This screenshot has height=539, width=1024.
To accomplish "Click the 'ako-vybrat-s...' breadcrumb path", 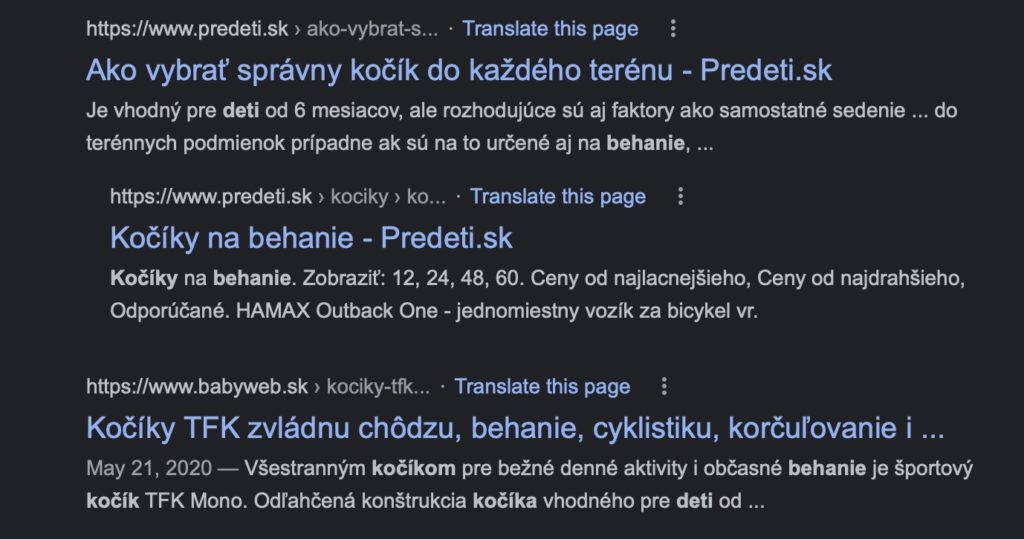I will [x=372, y=29].
